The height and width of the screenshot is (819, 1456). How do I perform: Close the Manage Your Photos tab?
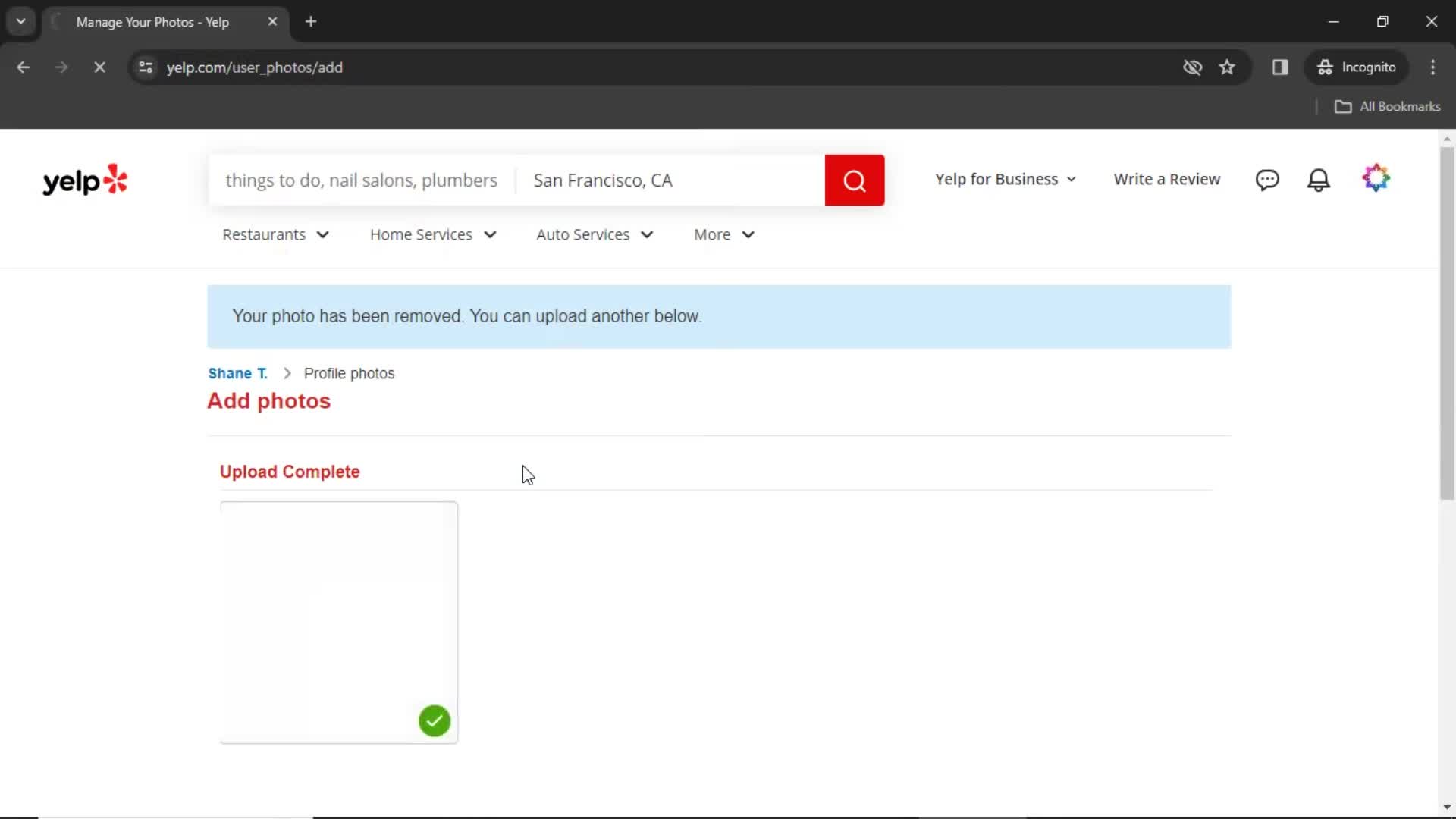pyautogui.click(x=272, y=22)
